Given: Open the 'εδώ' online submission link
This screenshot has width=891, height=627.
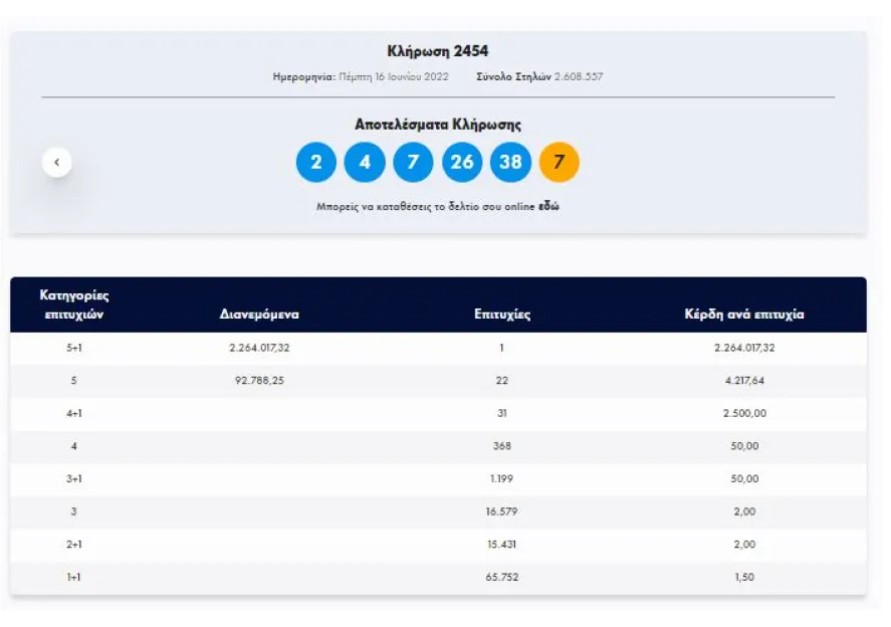Looking at the screenshot, I should (x=548, y=206).
